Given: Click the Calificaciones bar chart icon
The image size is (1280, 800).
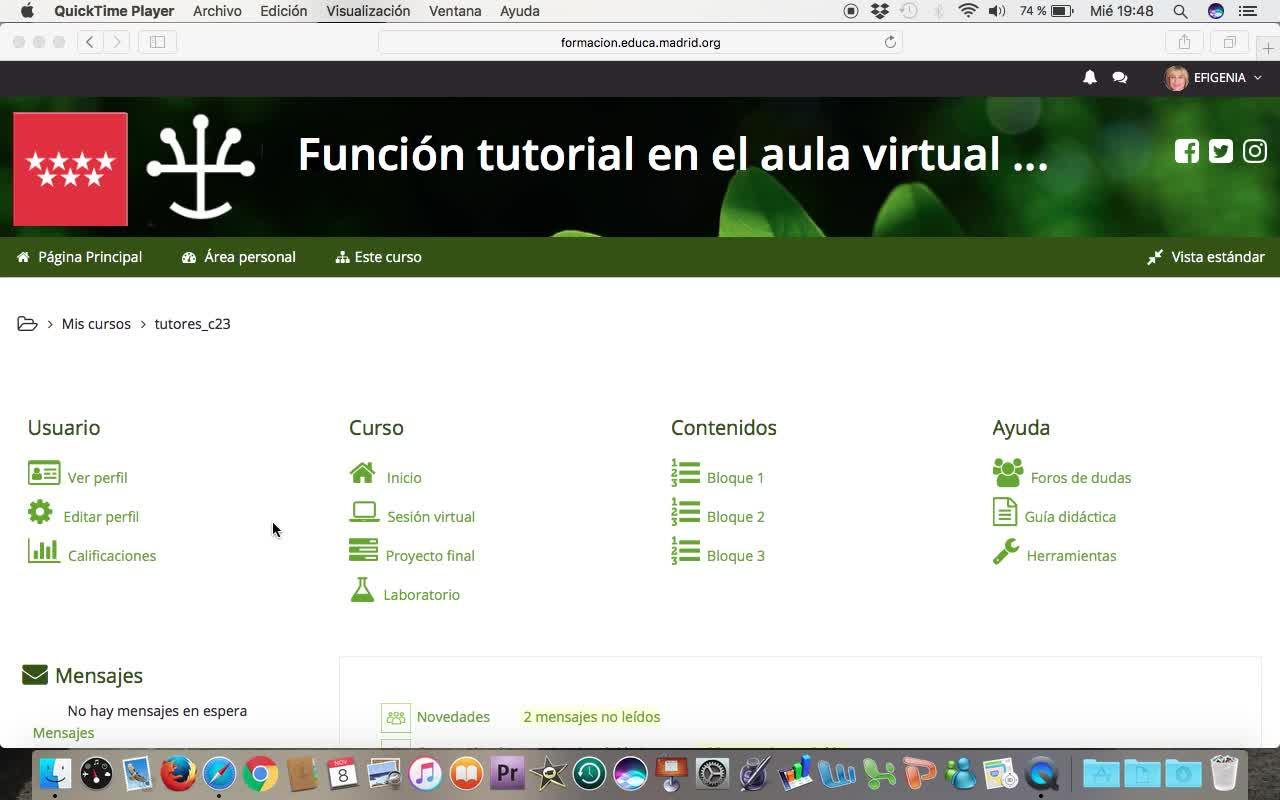Looking at the screenshot, I should (x=44, y=551).
